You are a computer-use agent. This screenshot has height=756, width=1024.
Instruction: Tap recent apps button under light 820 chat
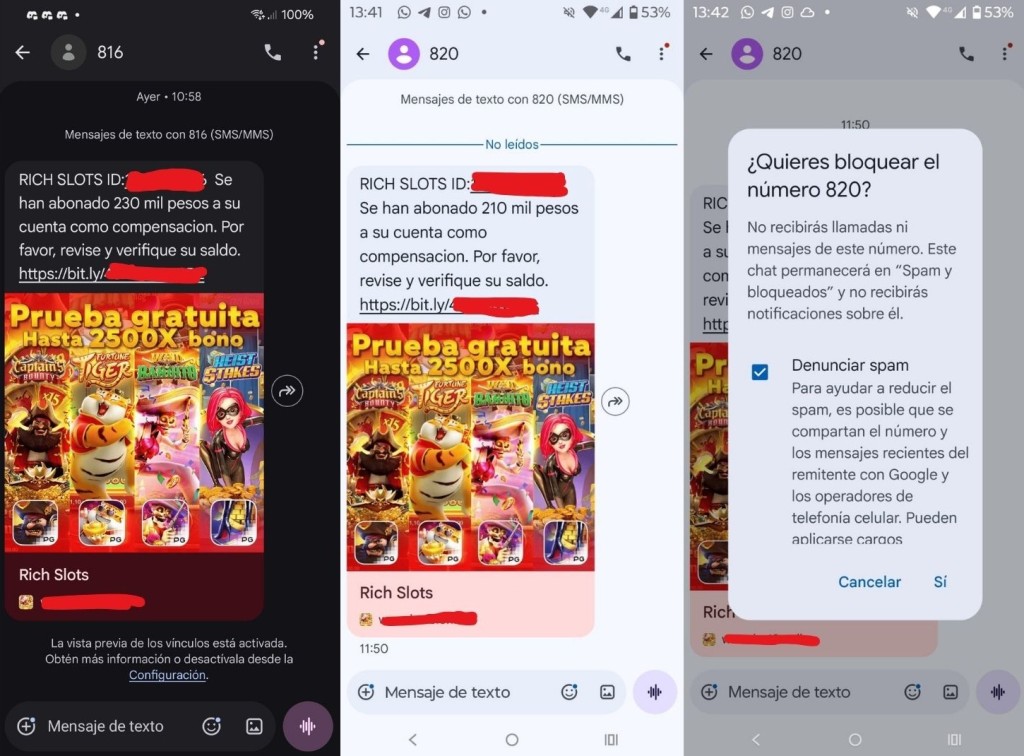(611, 740)
